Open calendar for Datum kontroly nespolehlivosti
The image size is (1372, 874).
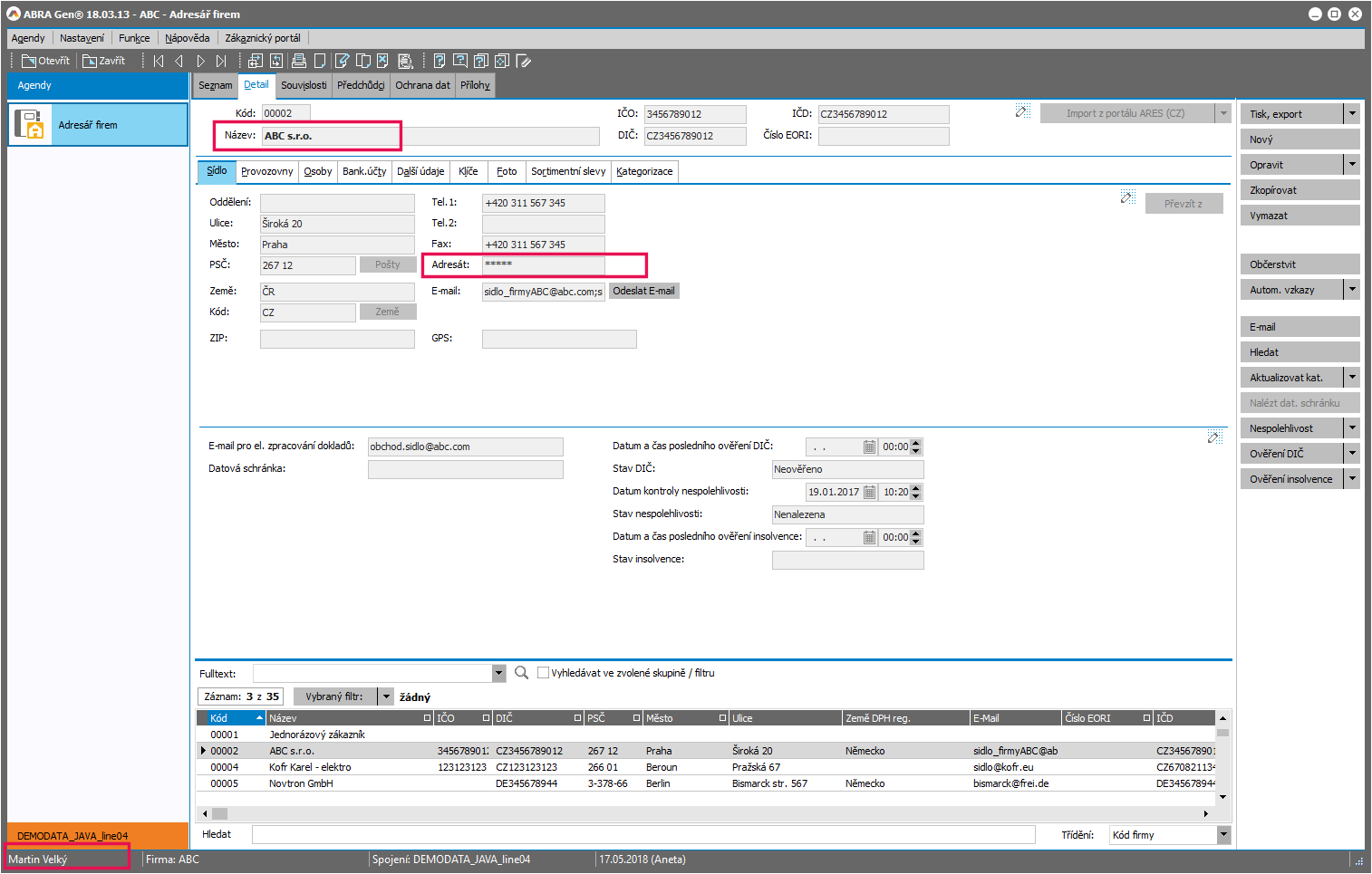869,492
